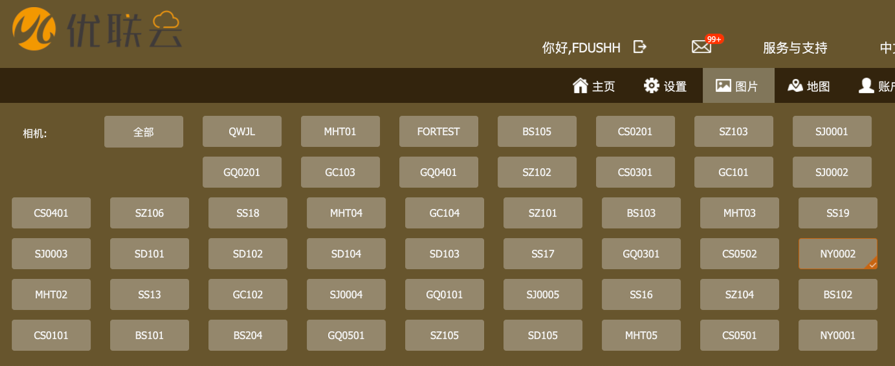Click the map pin icon in navigation bar
Screen dimensions: 895x366
795,86
